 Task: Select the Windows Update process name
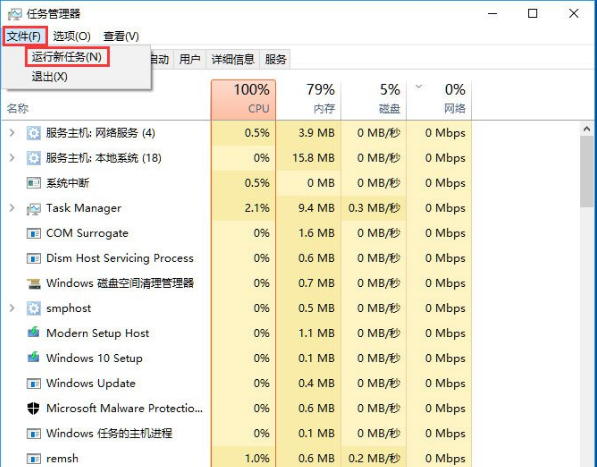91,383
